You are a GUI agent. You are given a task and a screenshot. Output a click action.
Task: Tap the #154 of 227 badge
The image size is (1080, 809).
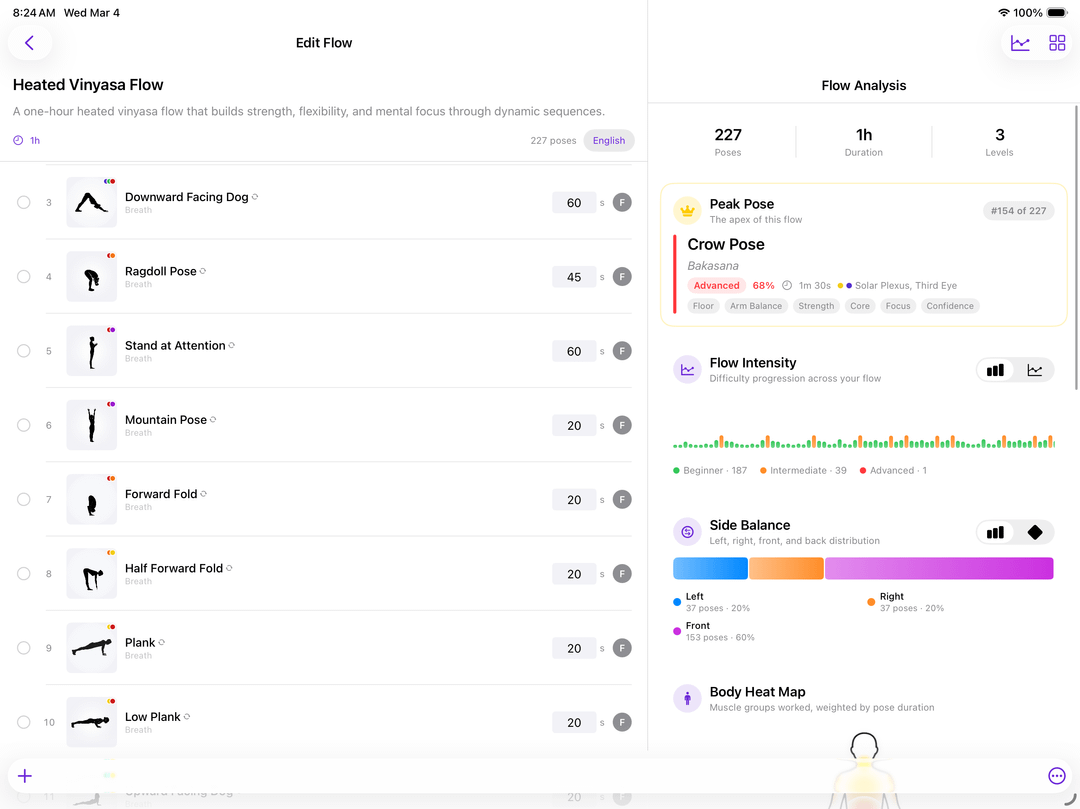click(1018, 211)
